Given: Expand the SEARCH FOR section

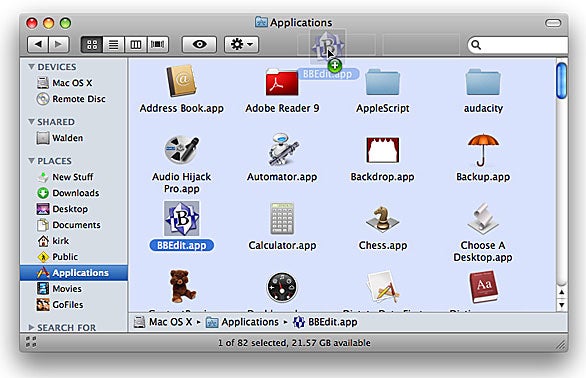Looking at the screenshot, I should 31,328.
